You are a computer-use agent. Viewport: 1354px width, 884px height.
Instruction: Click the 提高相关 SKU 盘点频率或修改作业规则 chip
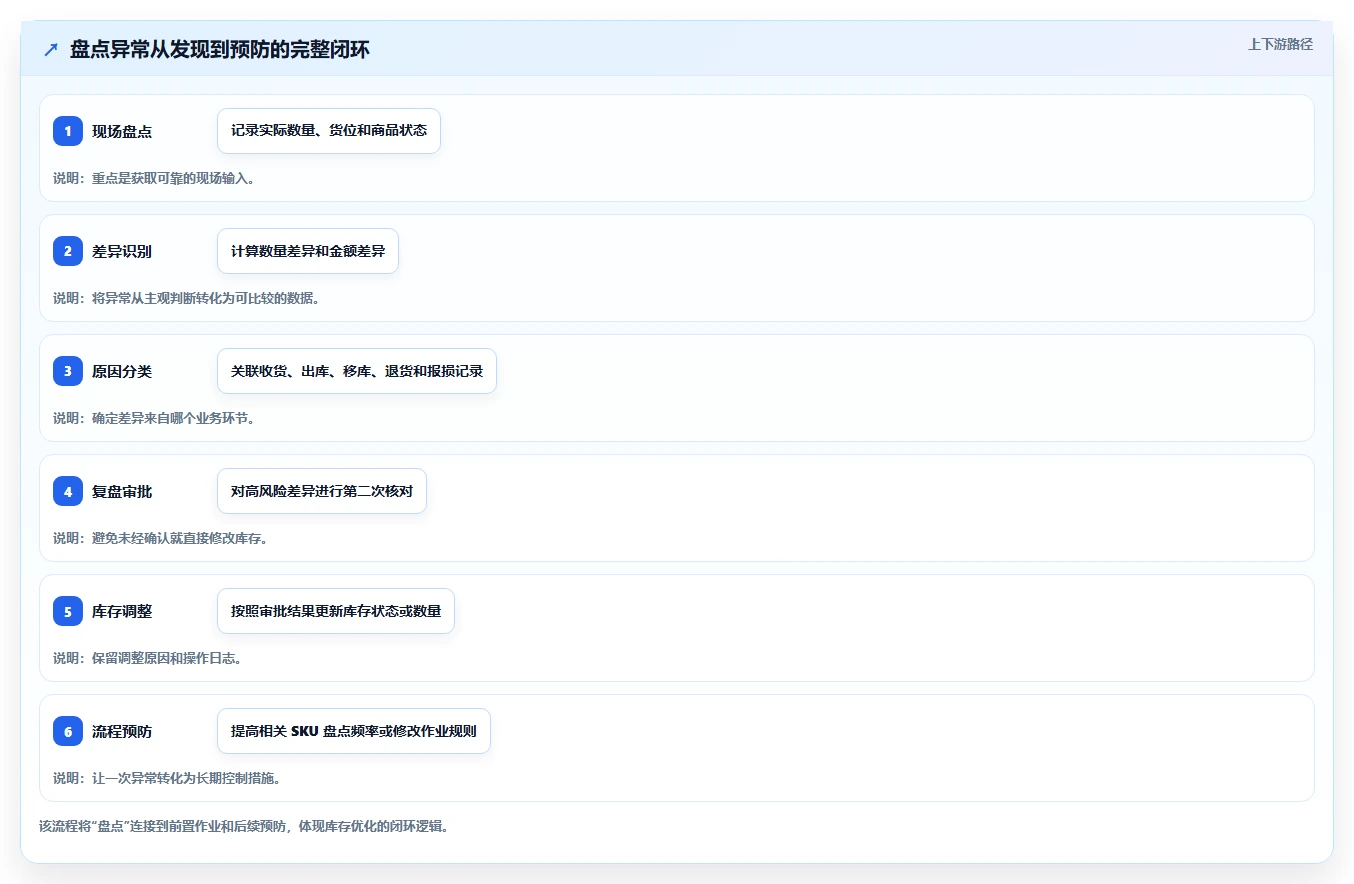pos(354,731)
